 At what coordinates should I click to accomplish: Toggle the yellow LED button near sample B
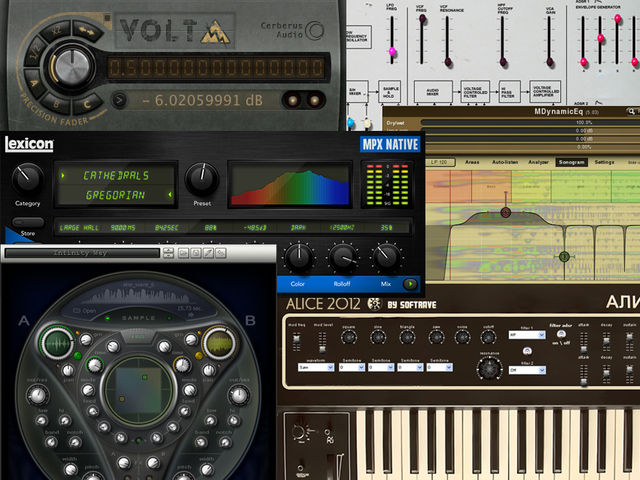(x=199, y=356)
